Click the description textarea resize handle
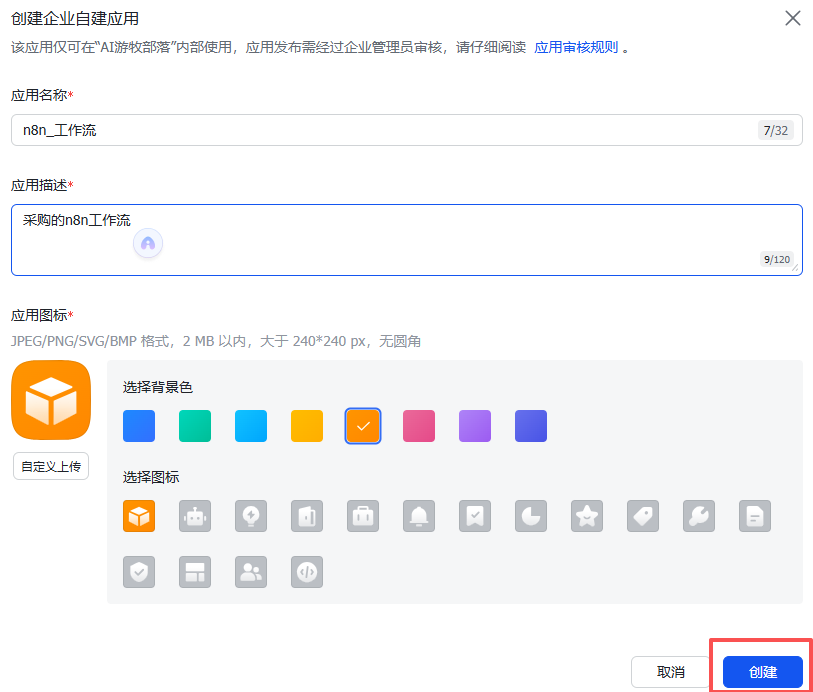The width and height of the screenshot is (813, 692). pyautogui.click(x=795, y=268)
